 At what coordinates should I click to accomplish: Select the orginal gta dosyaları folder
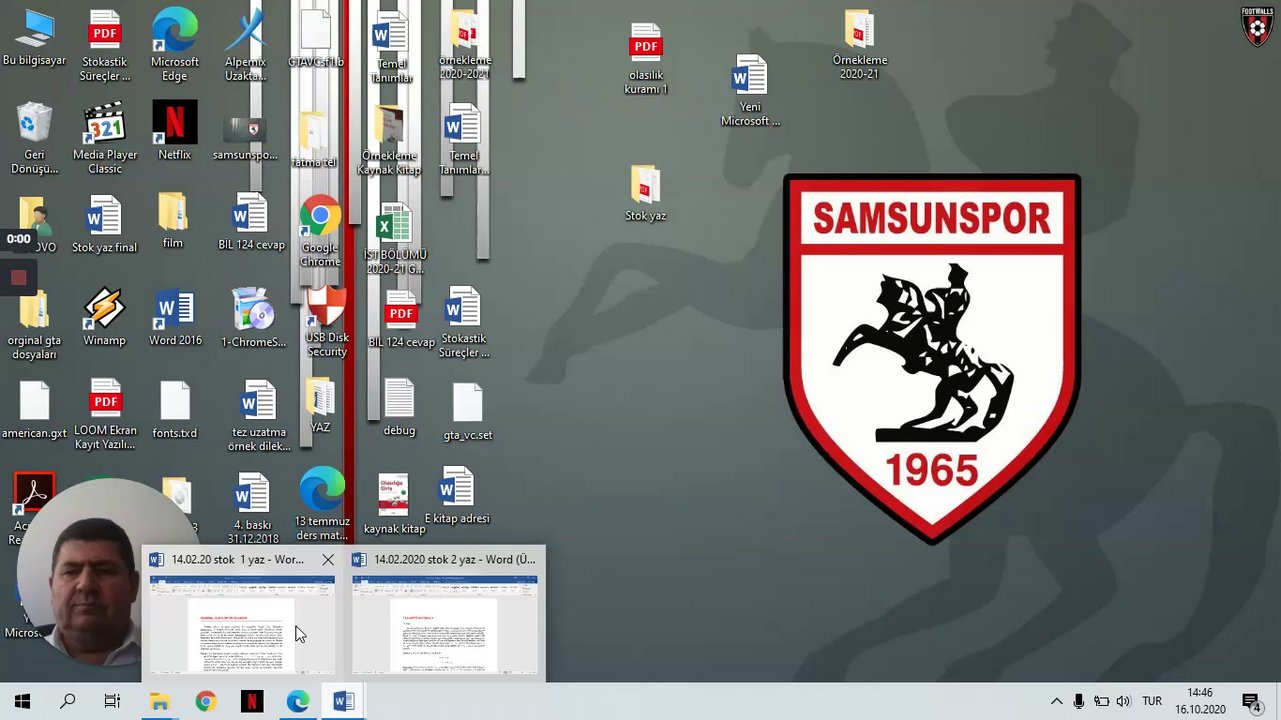pos(34,325)
